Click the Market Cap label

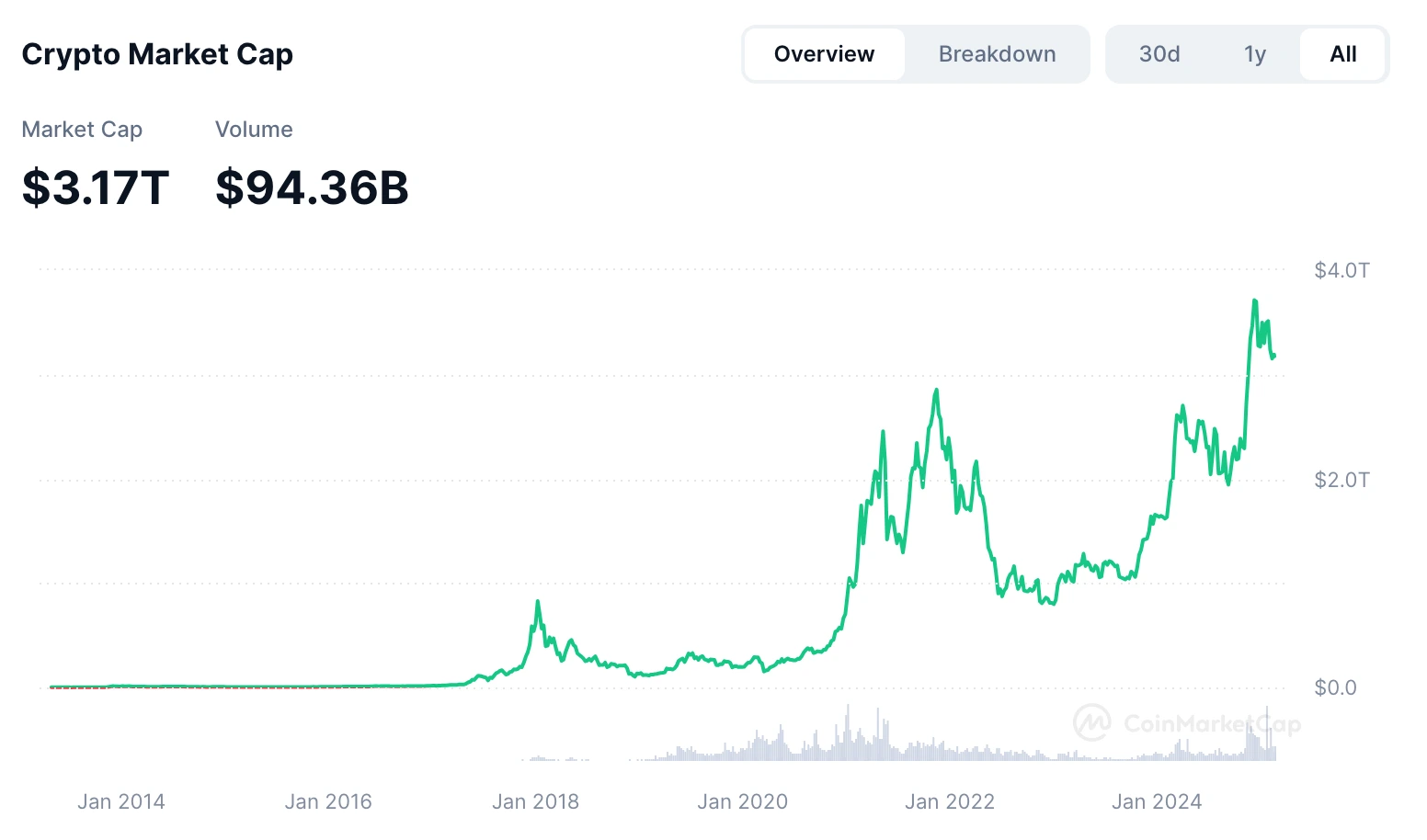(82, 130)
